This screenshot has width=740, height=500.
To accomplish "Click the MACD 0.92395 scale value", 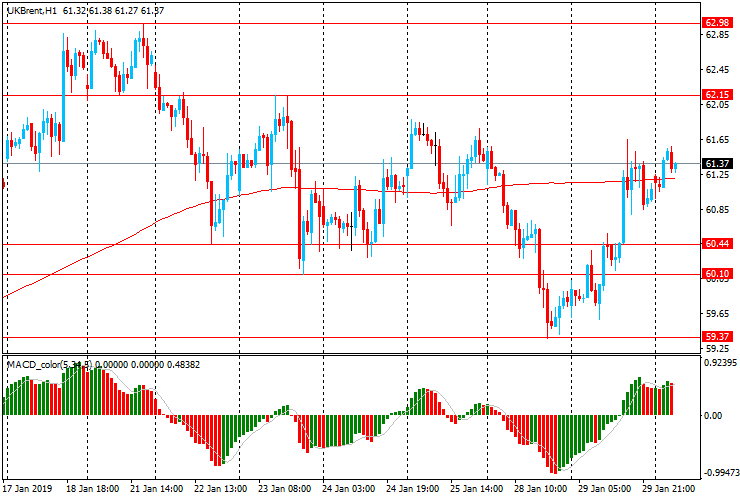I will tap(718, 364).
